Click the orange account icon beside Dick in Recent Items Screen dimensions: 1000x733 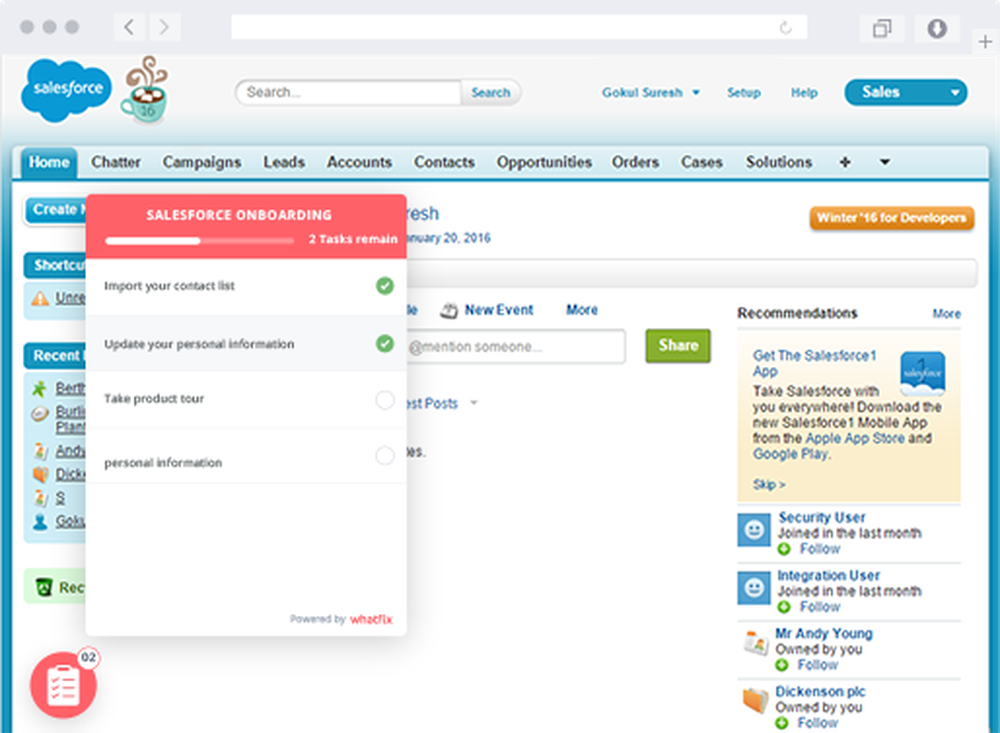(40, 475)
